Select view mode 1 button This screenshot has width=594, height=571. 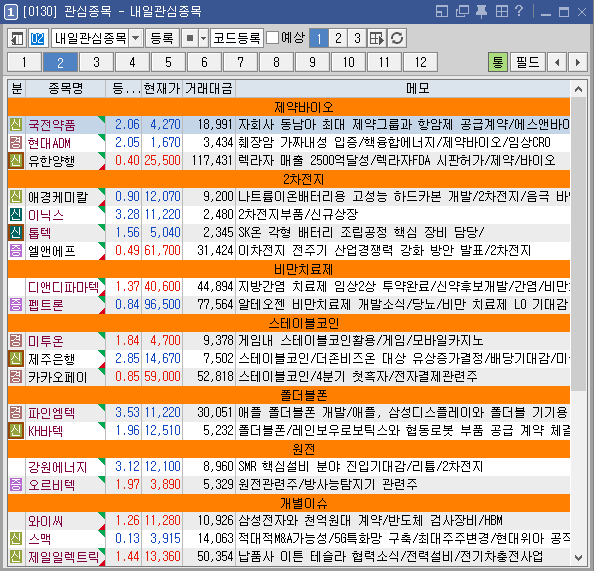(319, 38)
